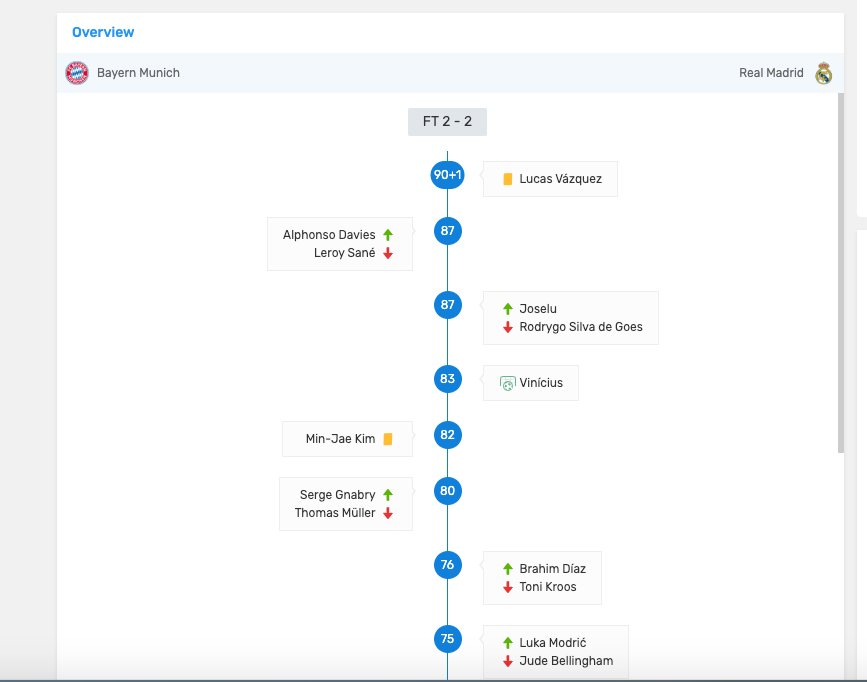This screenshot has height=682, width=867.
Task: Open the Bayern Munich team name
Action: [x=138, y=73]
